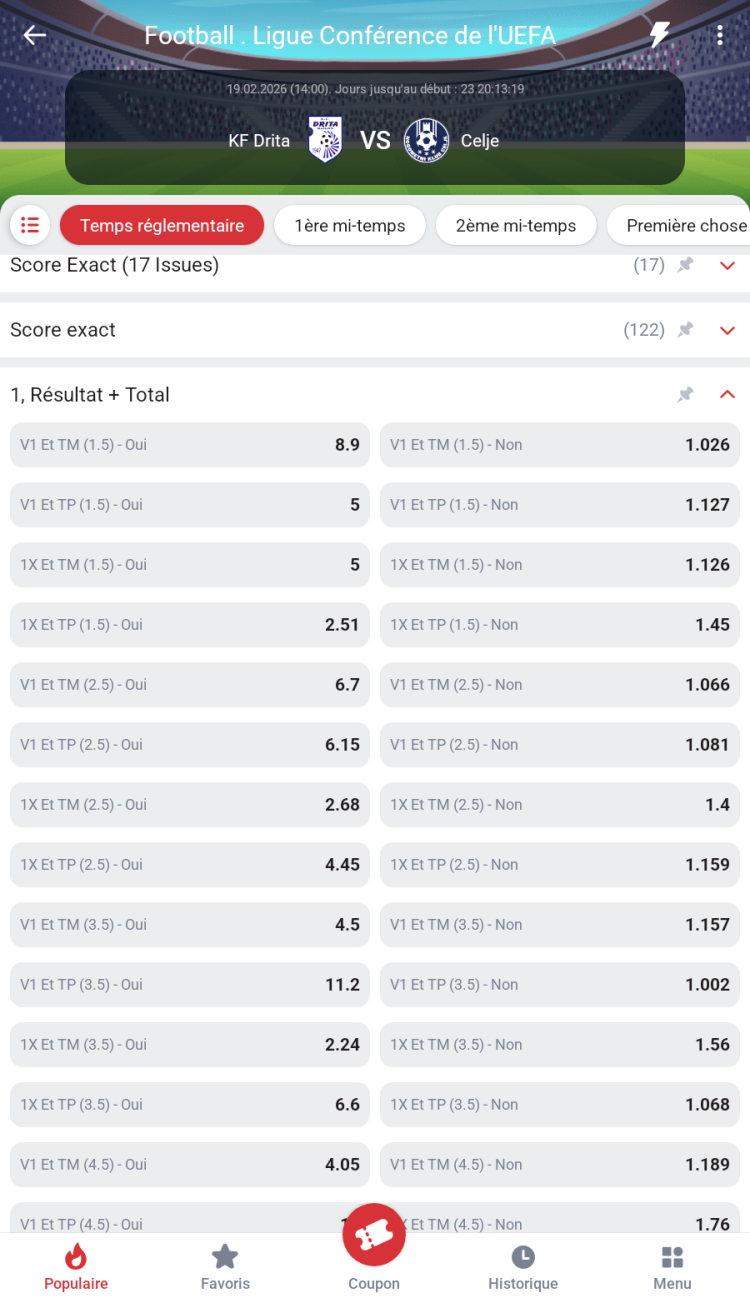
Task: Pin the Score exact (122) market
Action: tap(685, 330)
